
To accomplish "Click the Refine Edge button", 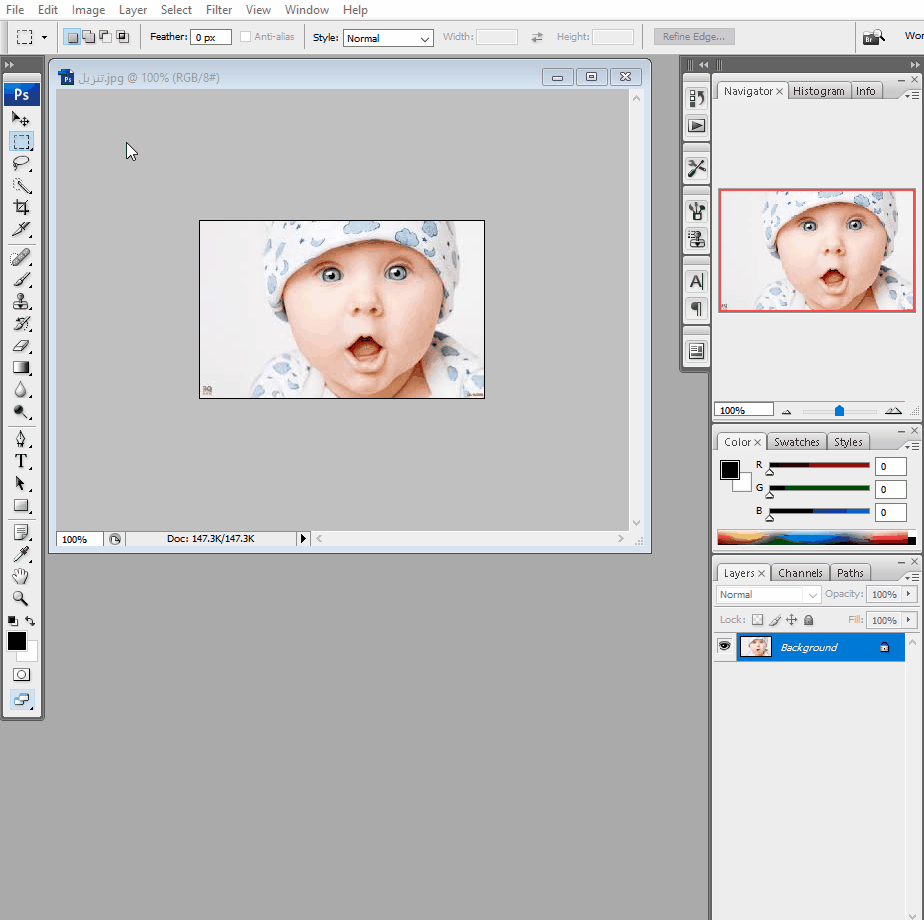I will pos(694,37).
